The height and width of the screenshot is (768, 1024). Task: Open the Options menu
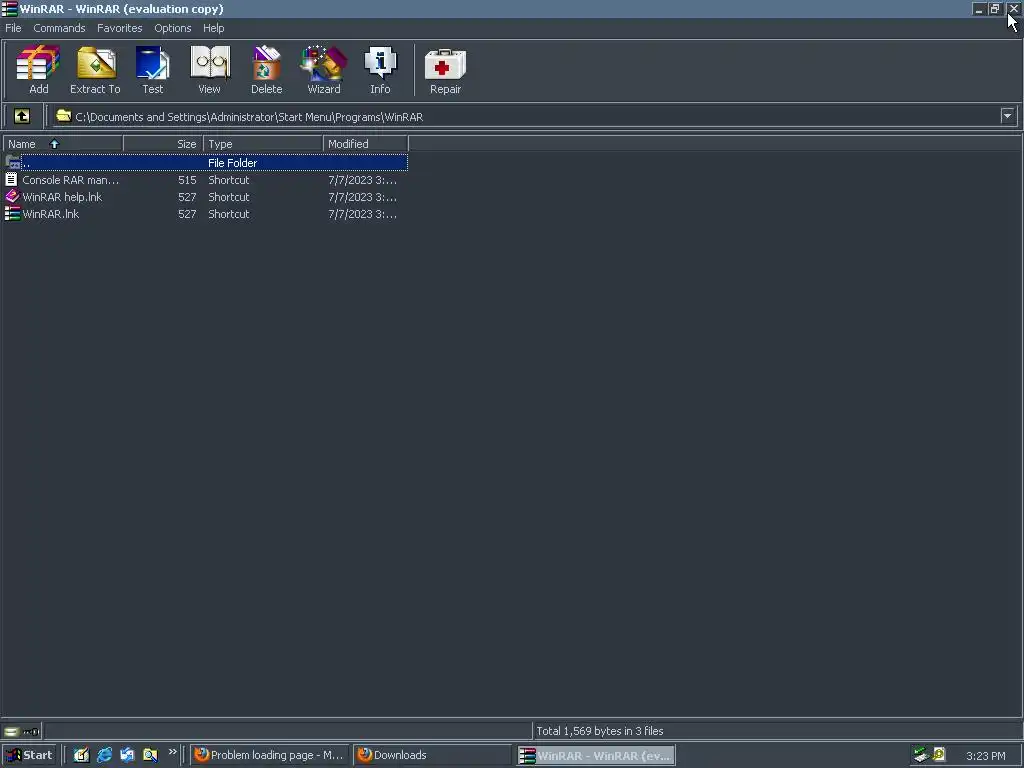coord(172,28)
